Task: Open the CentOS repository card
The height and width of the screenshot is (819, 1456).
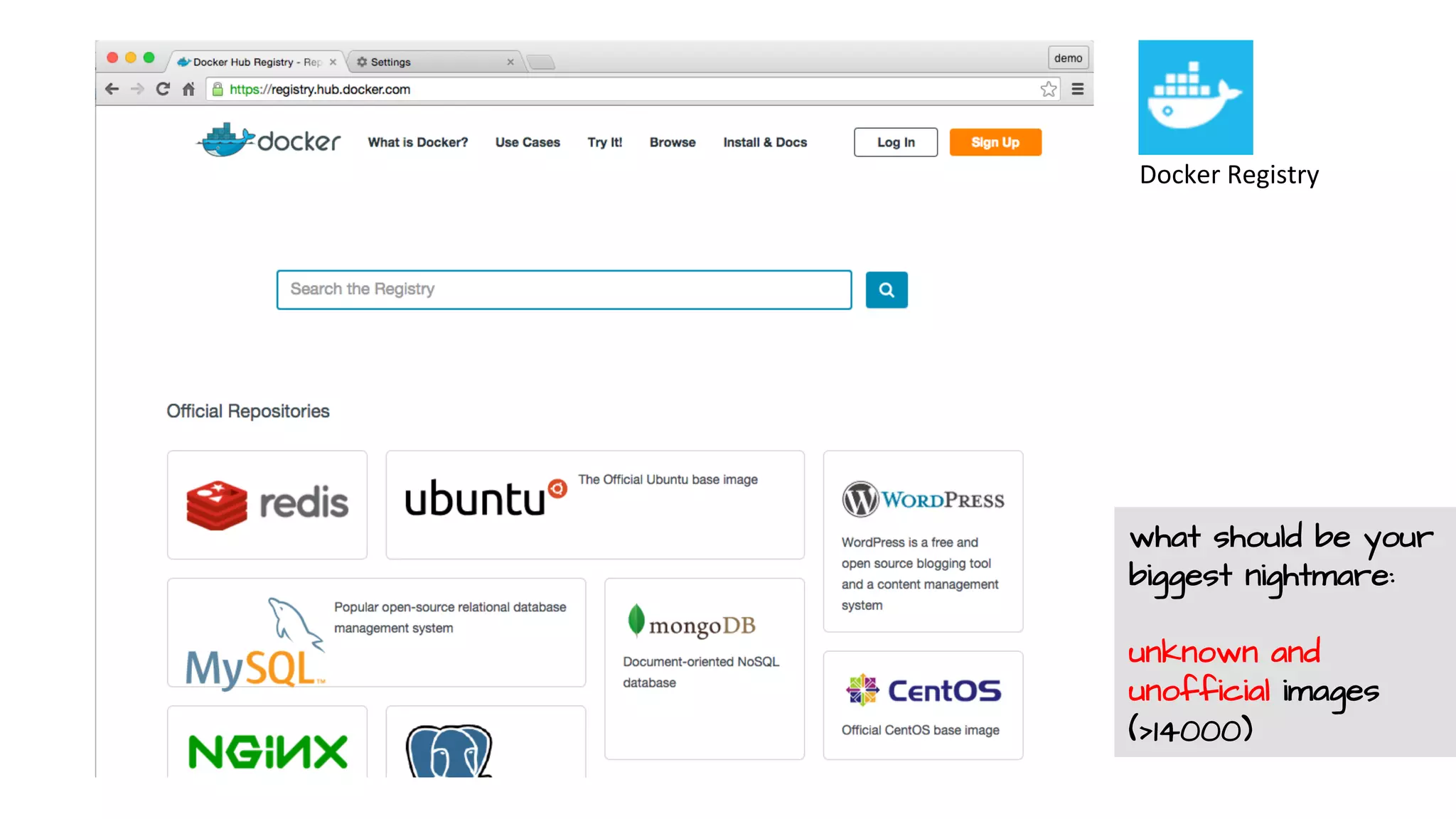Action: [x=923, y=705]
